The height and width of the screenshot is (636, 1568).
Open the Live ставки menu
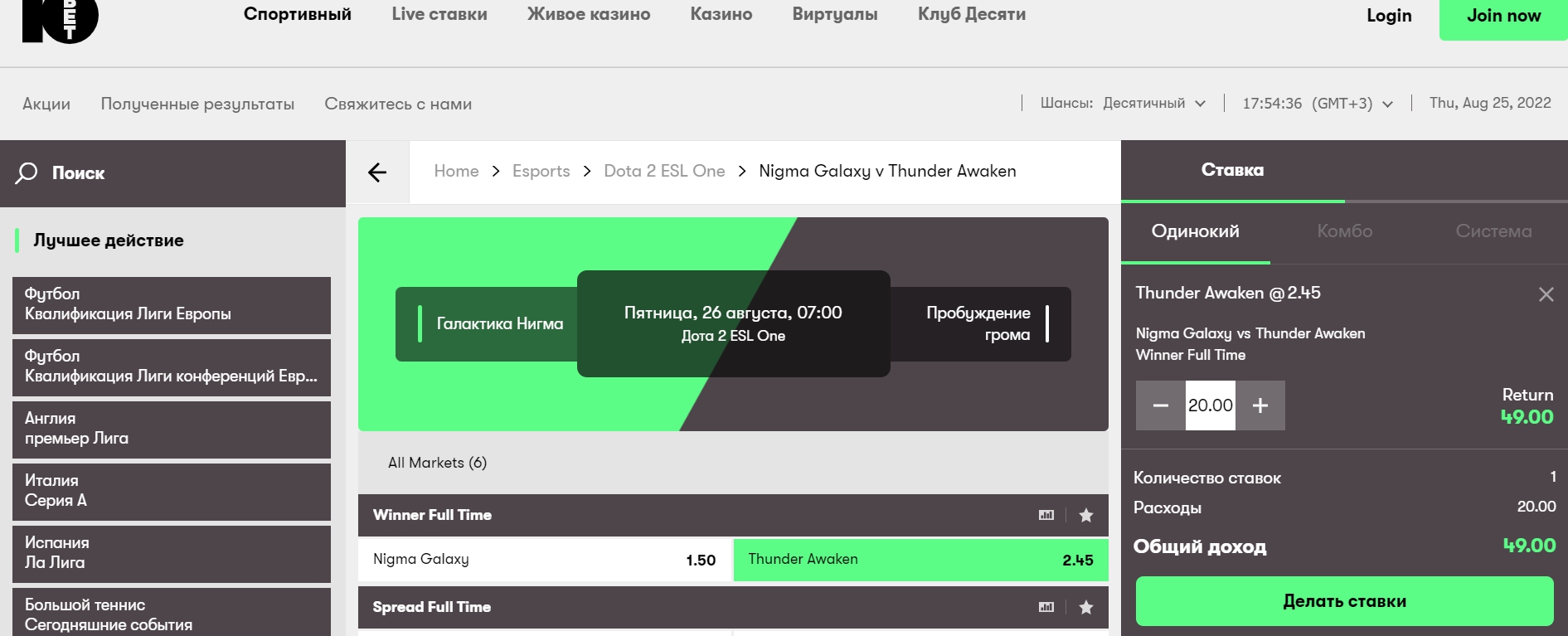[x=439, y=14]
